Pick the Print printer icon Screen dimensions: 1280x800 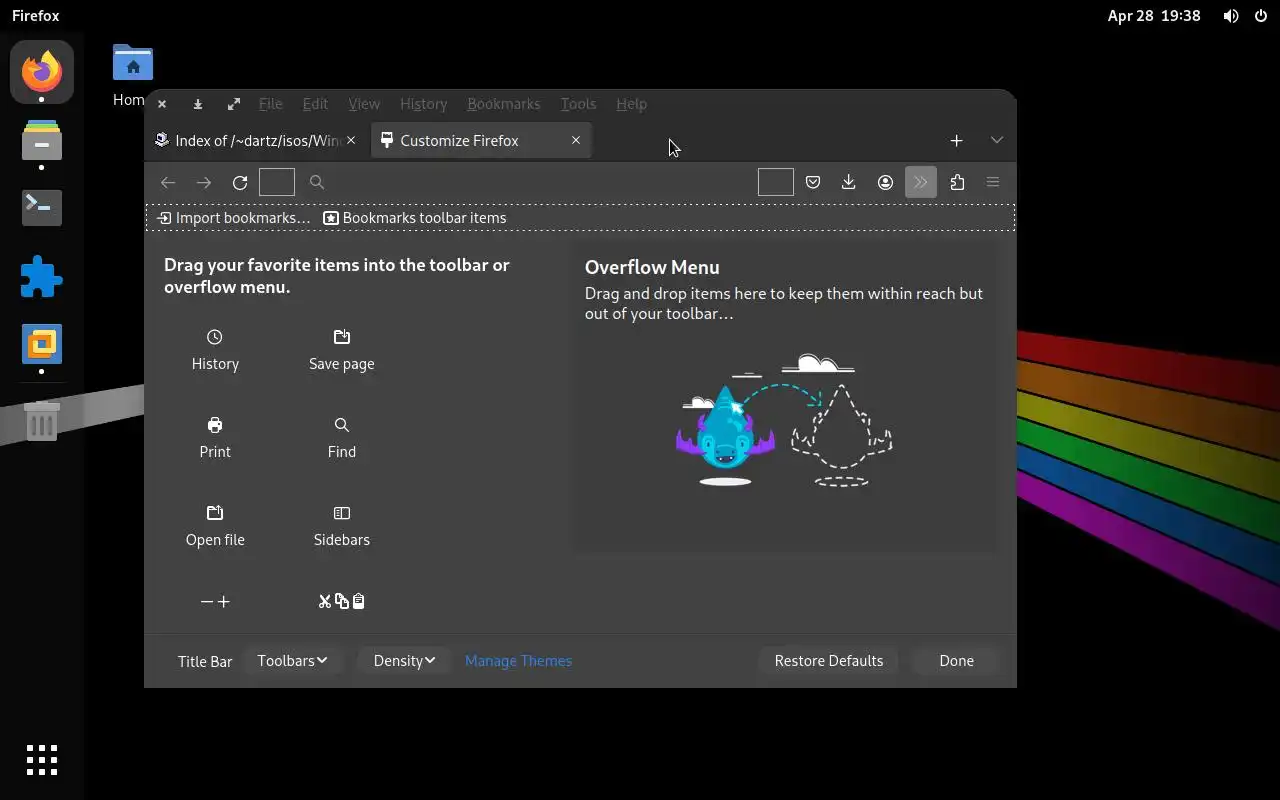[x=215, y=425]
